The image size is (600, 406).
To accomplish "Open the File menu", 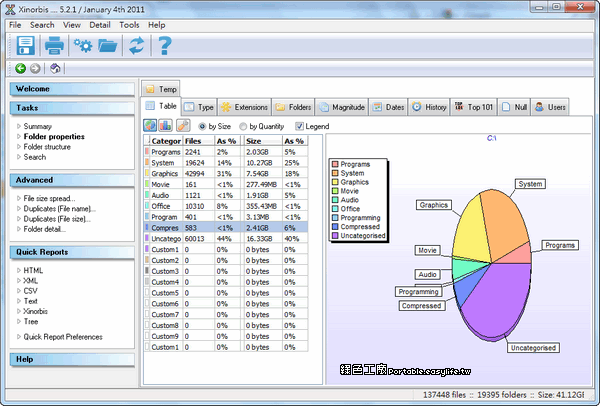I will click(x=15, y=25).
